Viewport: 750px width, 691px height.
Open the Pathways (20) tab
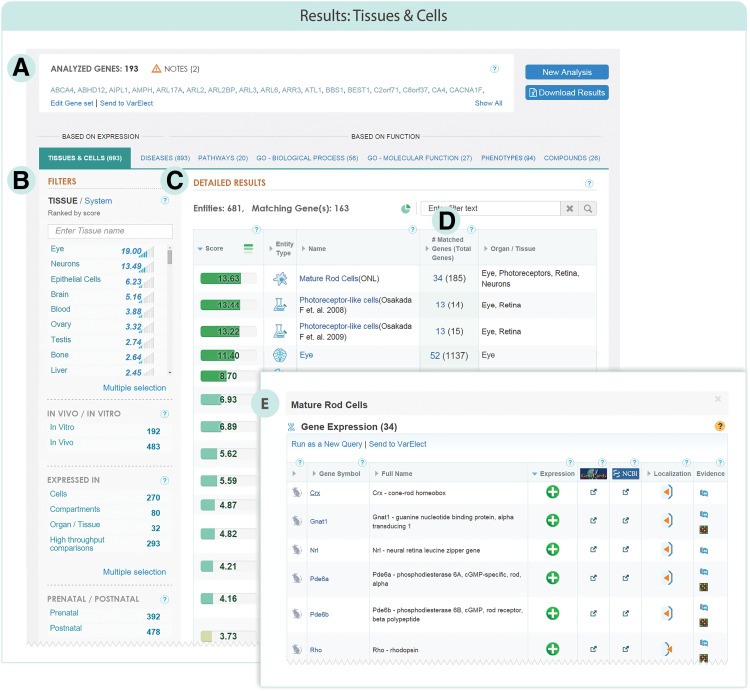[225, 158]
